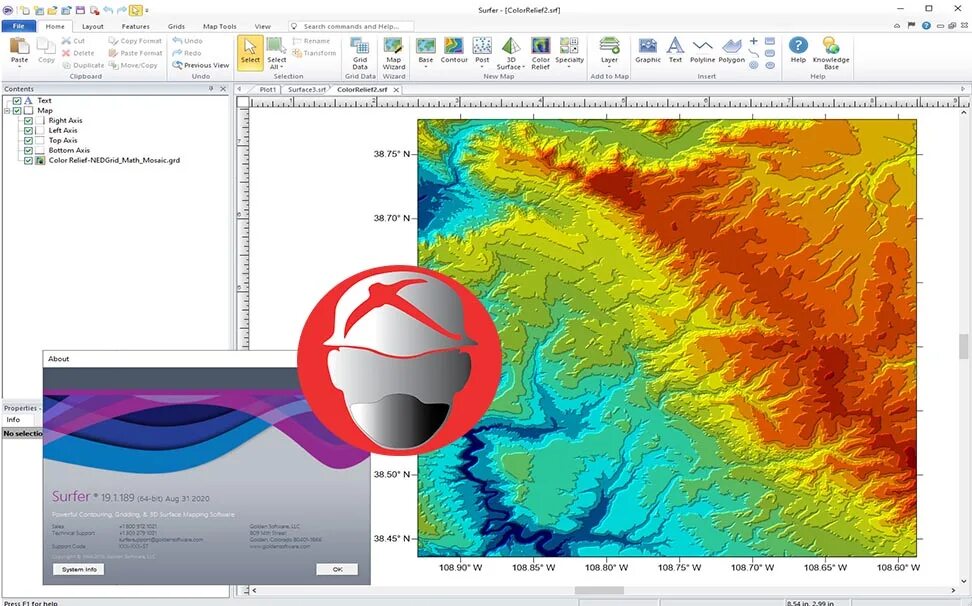Select the Text insert tool

click(x=675, y=50)
